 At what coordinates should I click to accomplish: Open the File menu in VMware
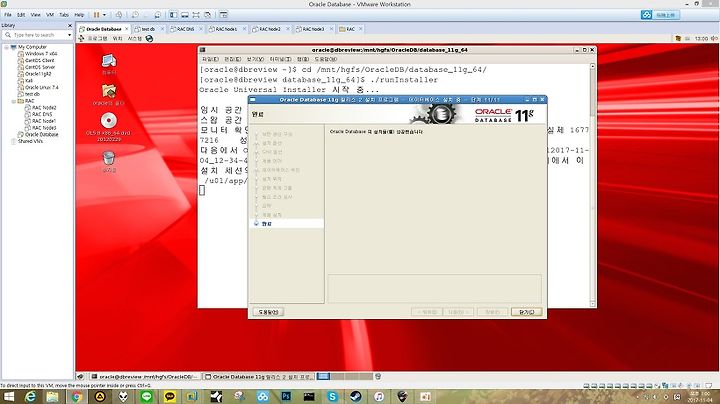pyautogui.click(x=8, y=15)
